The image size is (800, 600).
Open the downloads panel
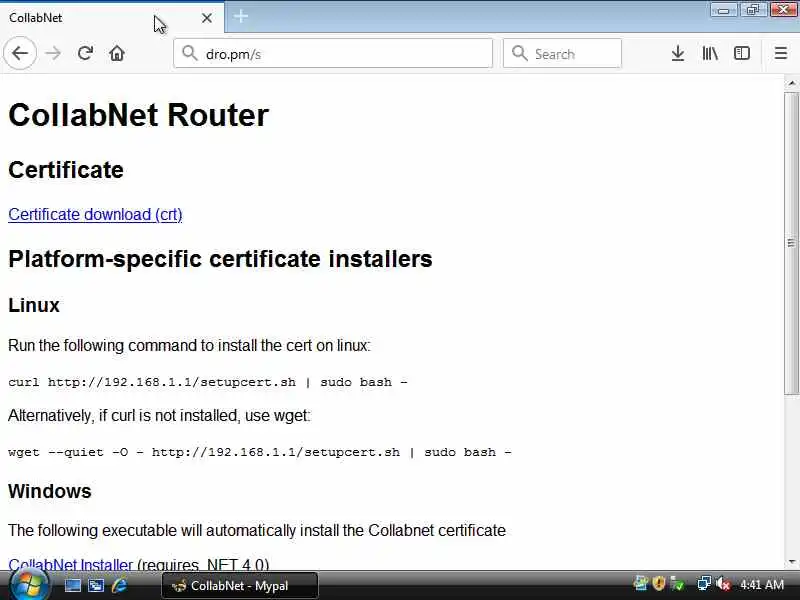(x=678, y=53)
